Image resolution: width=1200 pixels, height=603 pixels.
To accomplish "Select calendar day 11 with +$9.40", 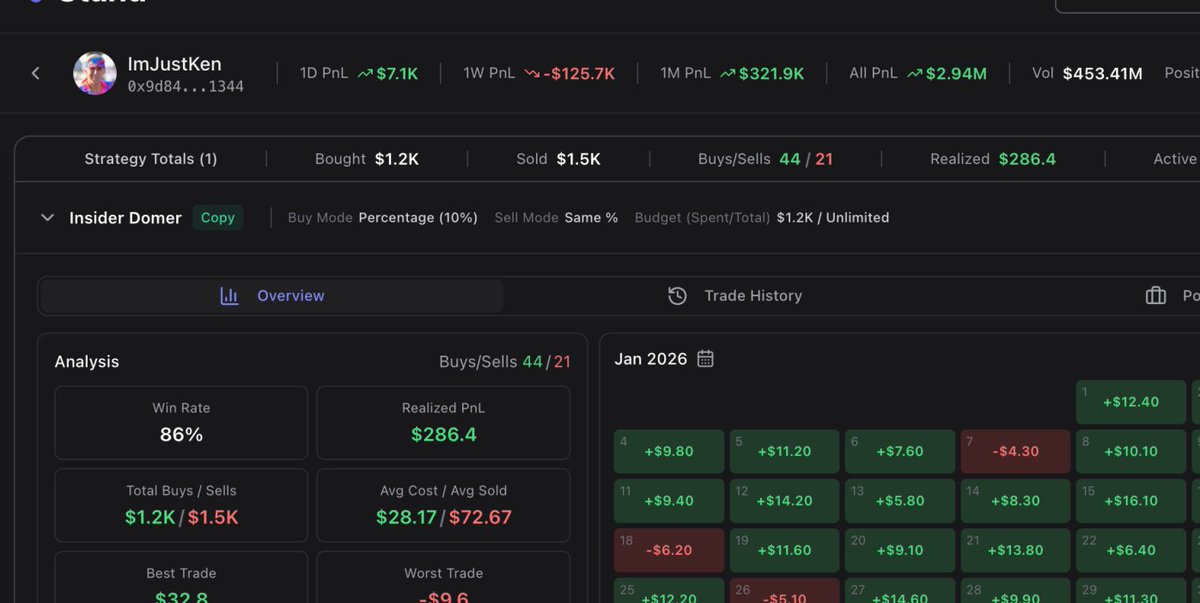I will pyautogui.click(x=669, y=500).
